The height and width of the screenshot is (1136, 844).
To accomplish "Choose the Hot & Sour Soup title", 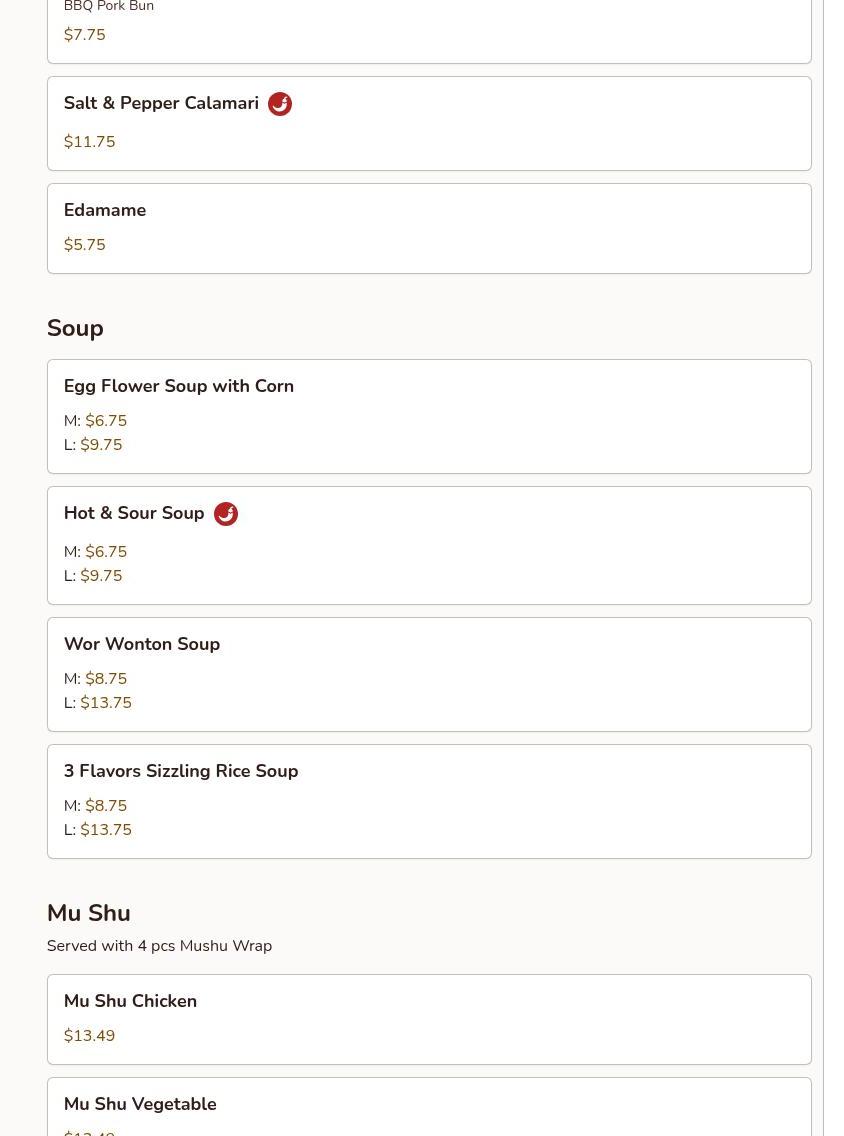I will [134, 513].
